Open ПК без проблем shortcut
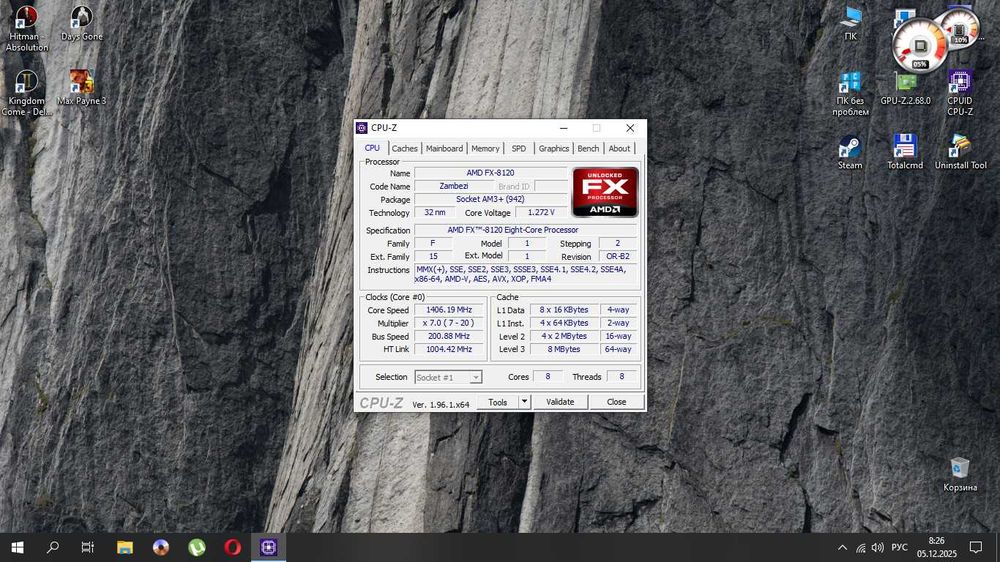 (x=850, y=93)
